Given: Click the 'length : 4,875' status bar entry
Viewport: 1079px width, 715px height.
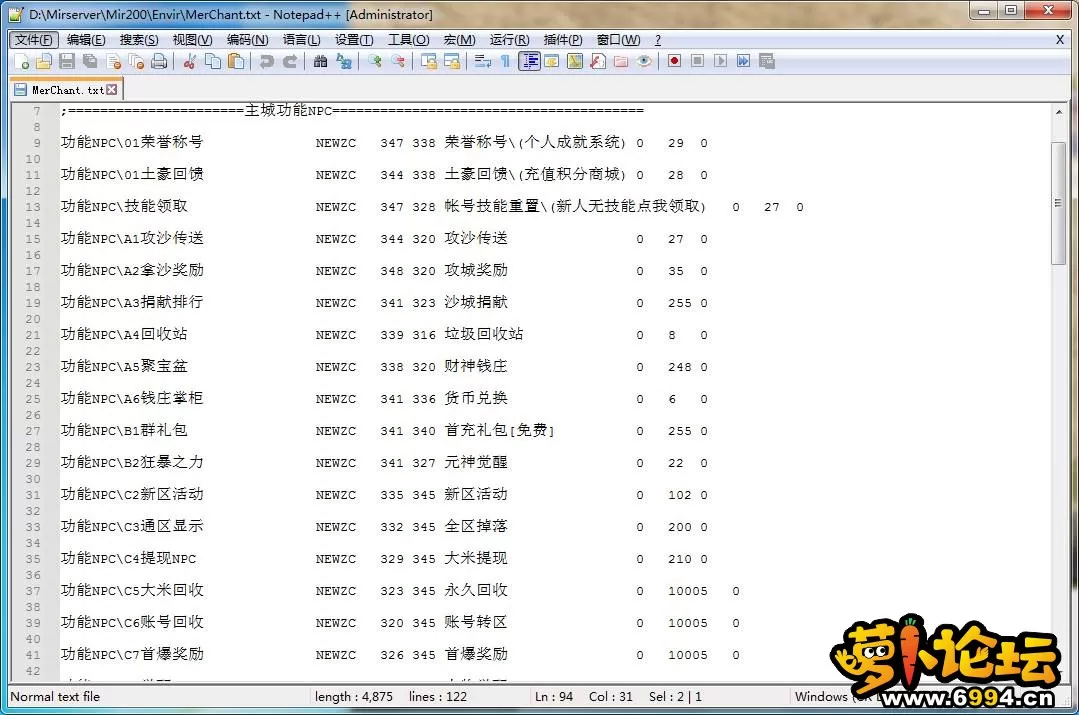Looking at the screenshot, I should pyautogui.click(x=354, y=696).
